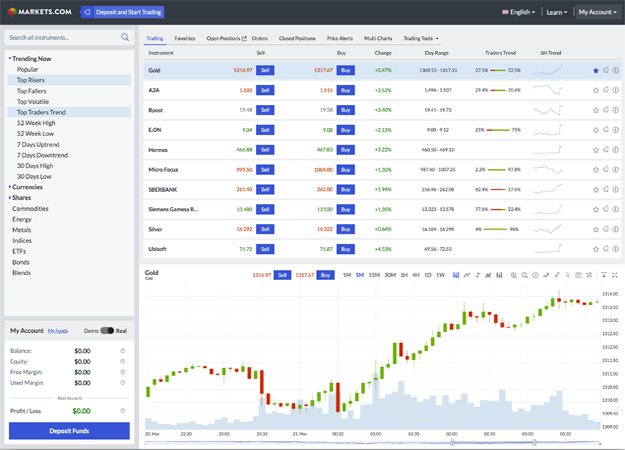Star Siemens Gamesa as a favorite
This screenshot has width=625, height=450.
(x=596, y=209)
